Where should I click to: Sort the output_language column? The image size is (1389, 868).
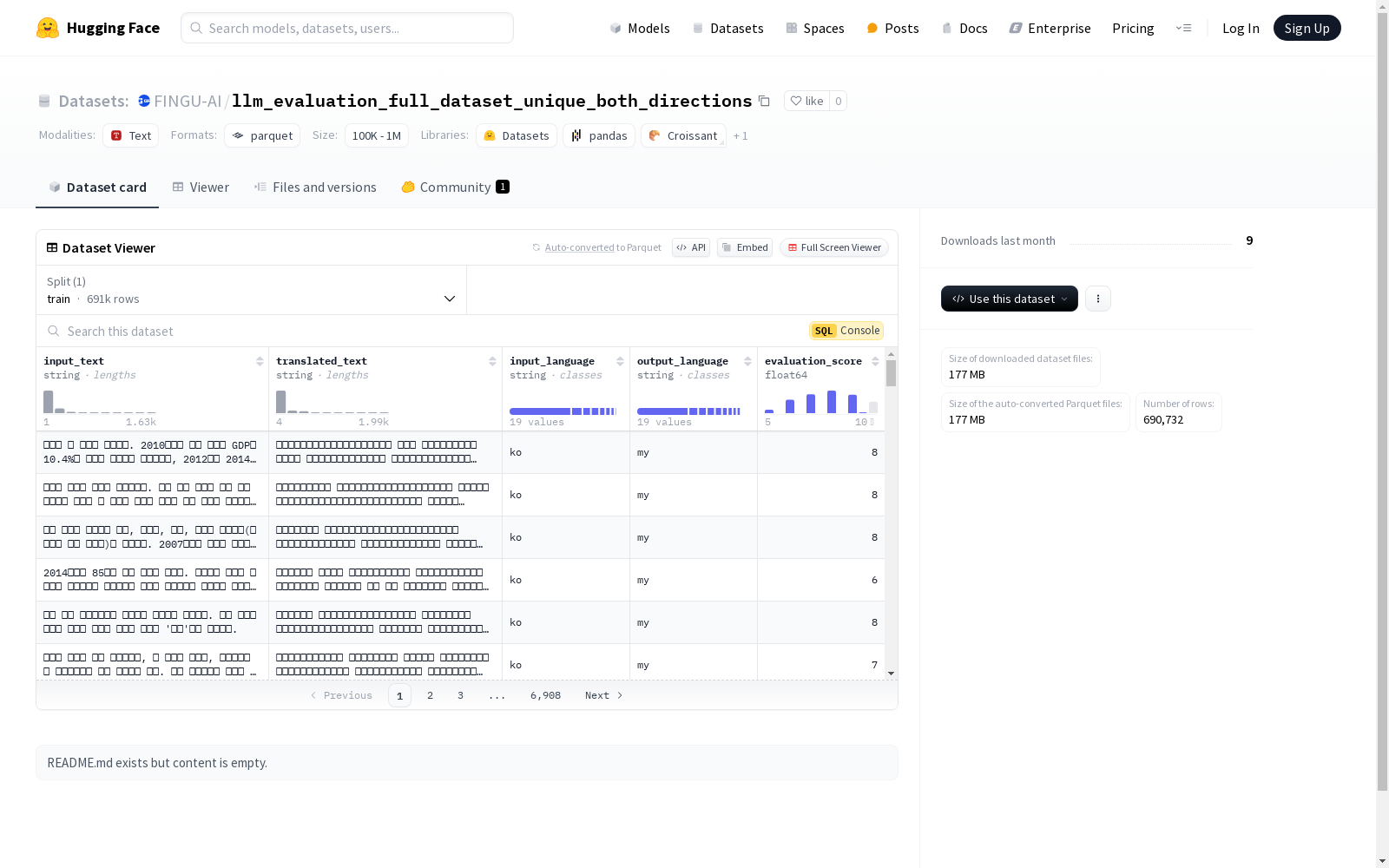(747, 361)
